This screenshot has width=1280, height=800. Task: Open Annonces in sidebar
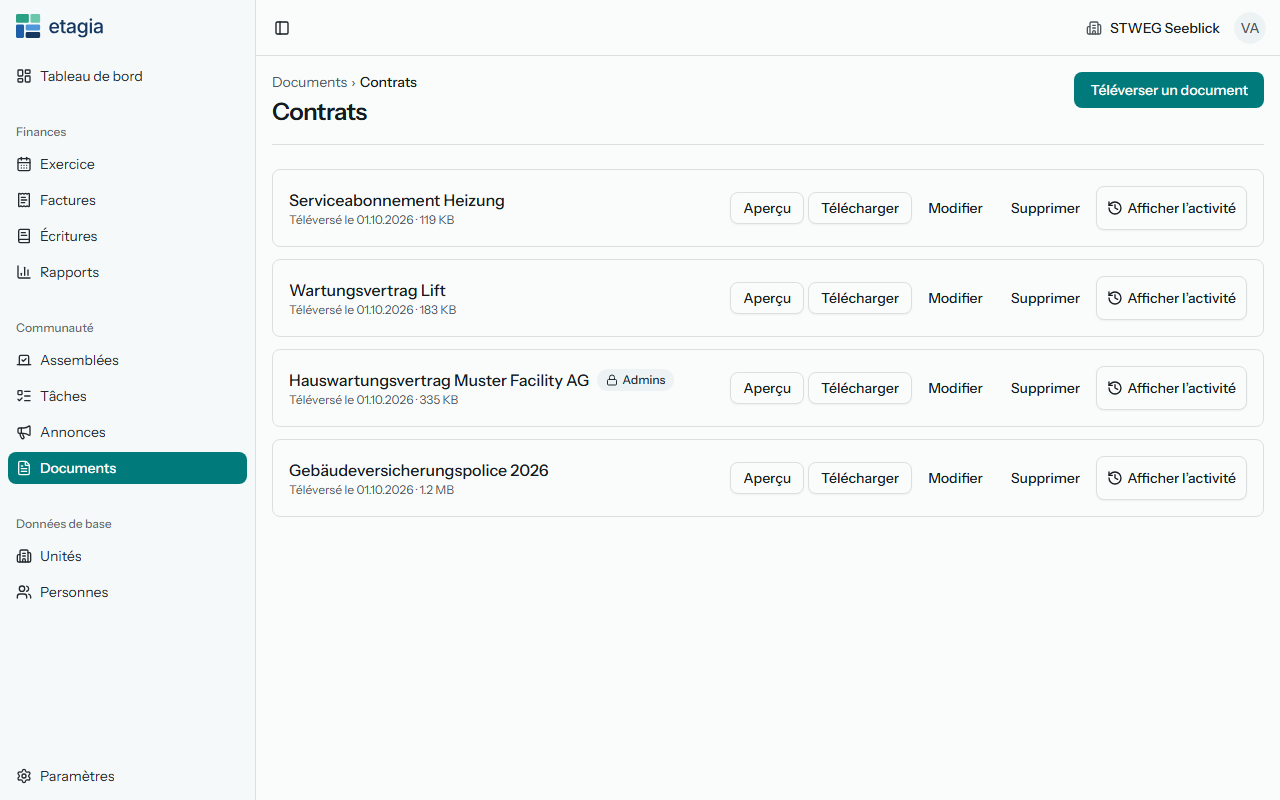pos(127,432)
